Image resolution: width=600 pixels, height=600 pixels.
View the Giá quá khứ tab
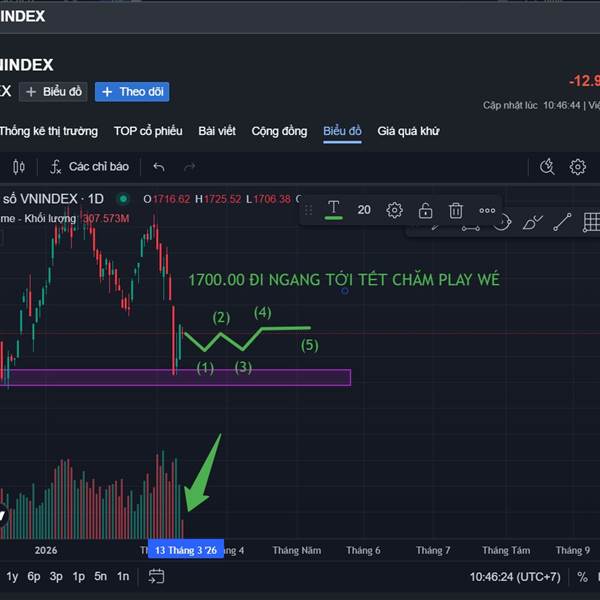408,131
